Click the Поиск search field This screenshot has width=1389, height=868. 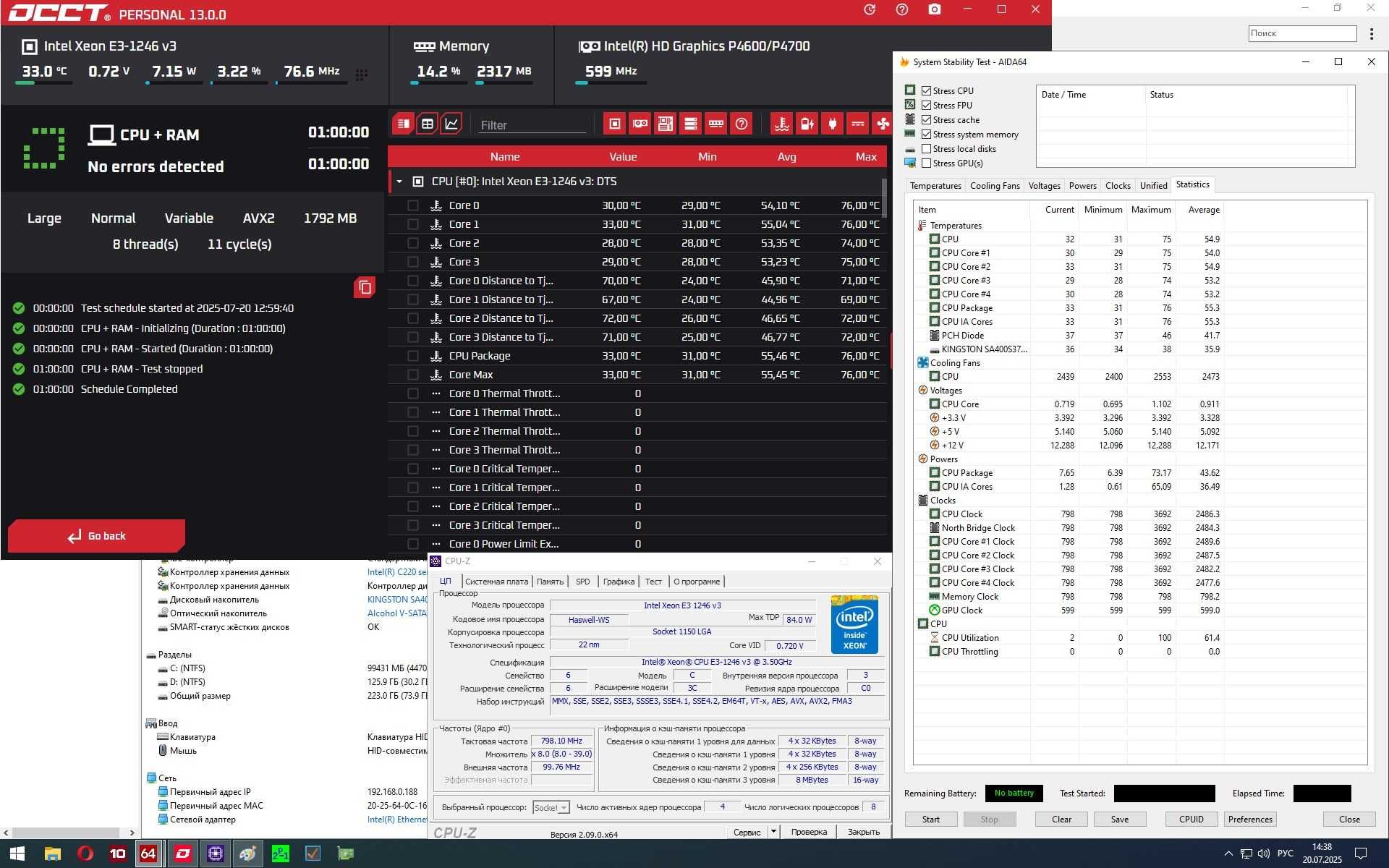click(x=1302, y=33)
